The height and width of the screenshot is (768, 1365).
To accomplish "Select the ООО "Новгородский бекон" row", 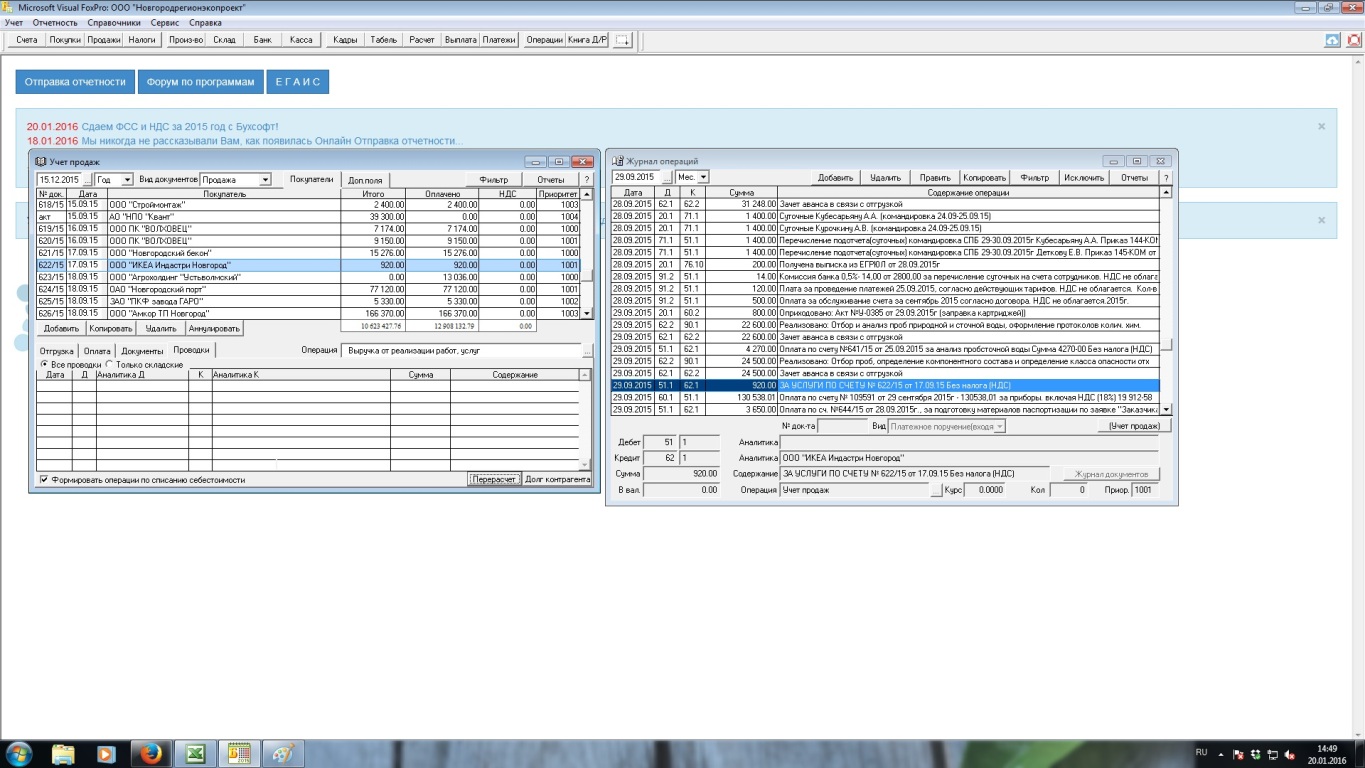I will tap(200, 254).
